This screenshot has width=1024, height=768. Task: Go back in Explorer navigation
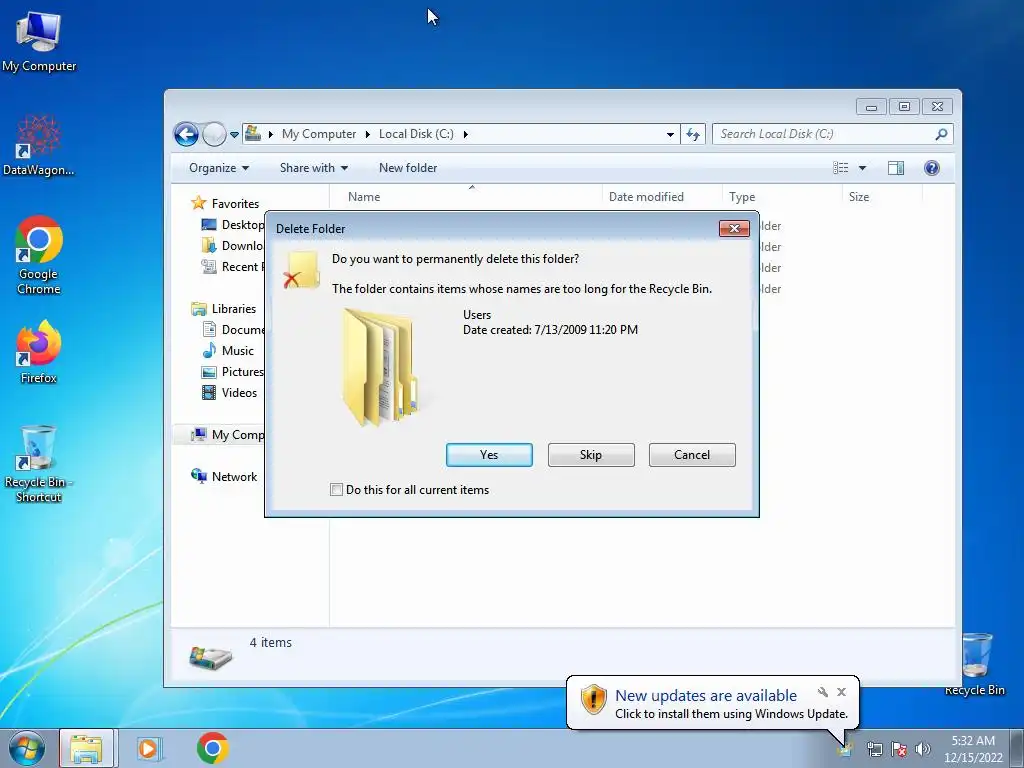[x=186, y=135]
